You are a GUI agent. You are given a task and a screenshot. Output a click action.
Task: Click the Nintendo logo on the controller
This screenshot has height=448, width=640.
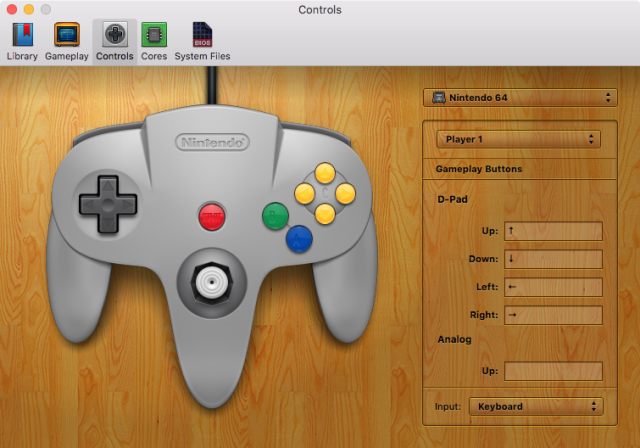tap(212, 142)
